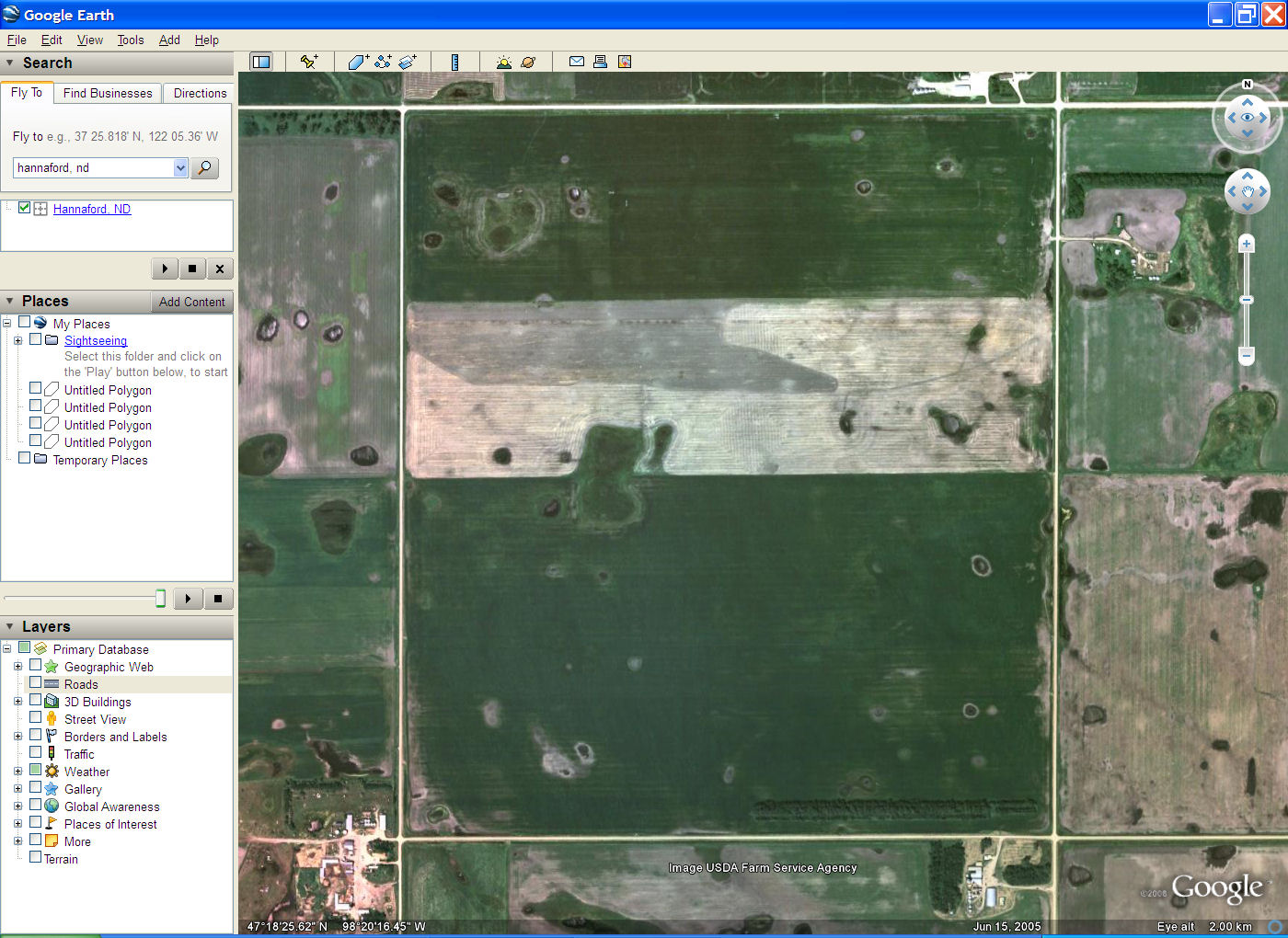
Task: Open the Email envelope toolbar icon
Action: (577, 62)
